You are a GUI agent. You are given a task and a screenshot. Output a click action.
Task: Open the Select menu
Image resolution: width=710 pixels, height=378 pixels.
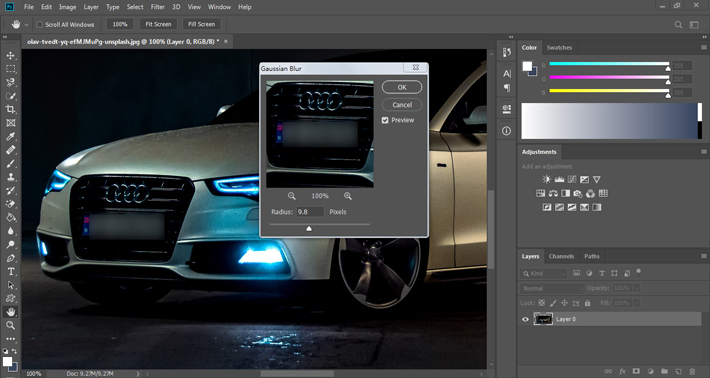click(135, 7)
